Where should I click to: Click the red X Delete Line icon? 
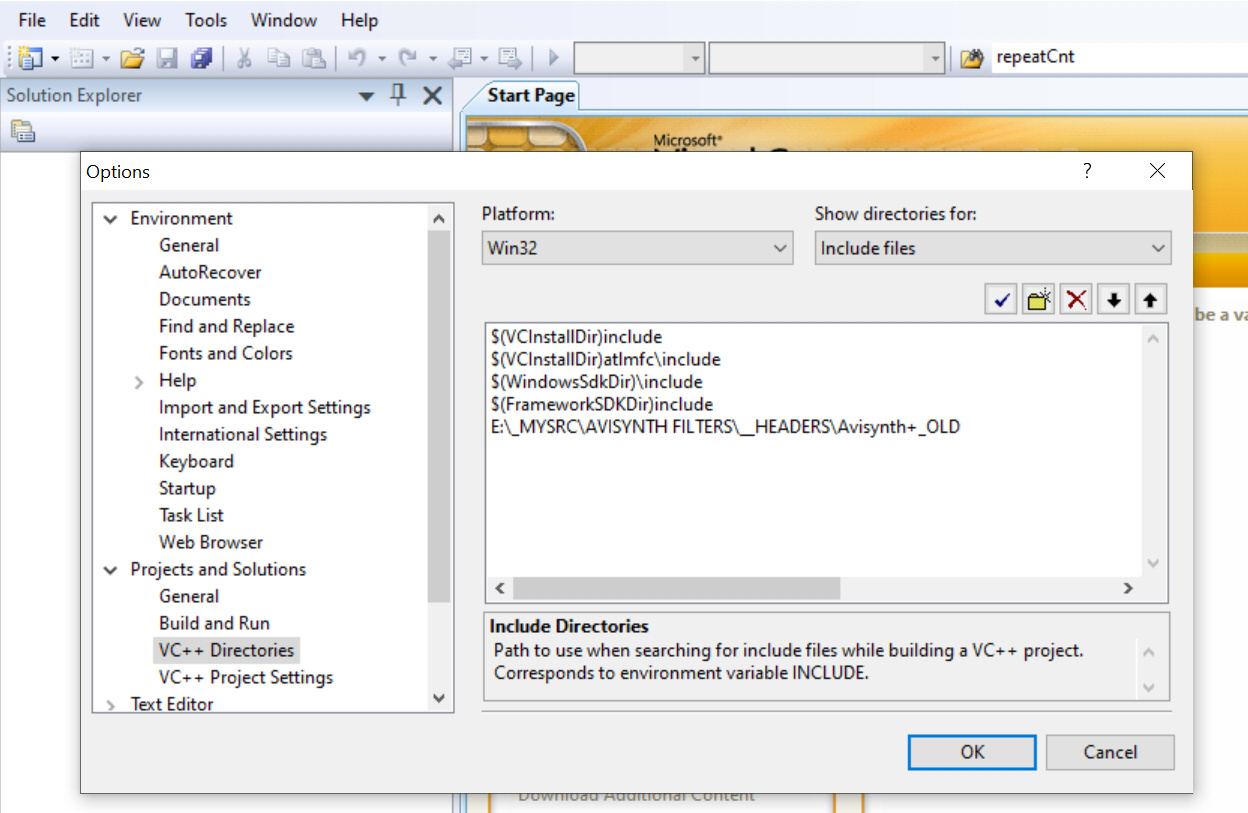click(1076, 298)
